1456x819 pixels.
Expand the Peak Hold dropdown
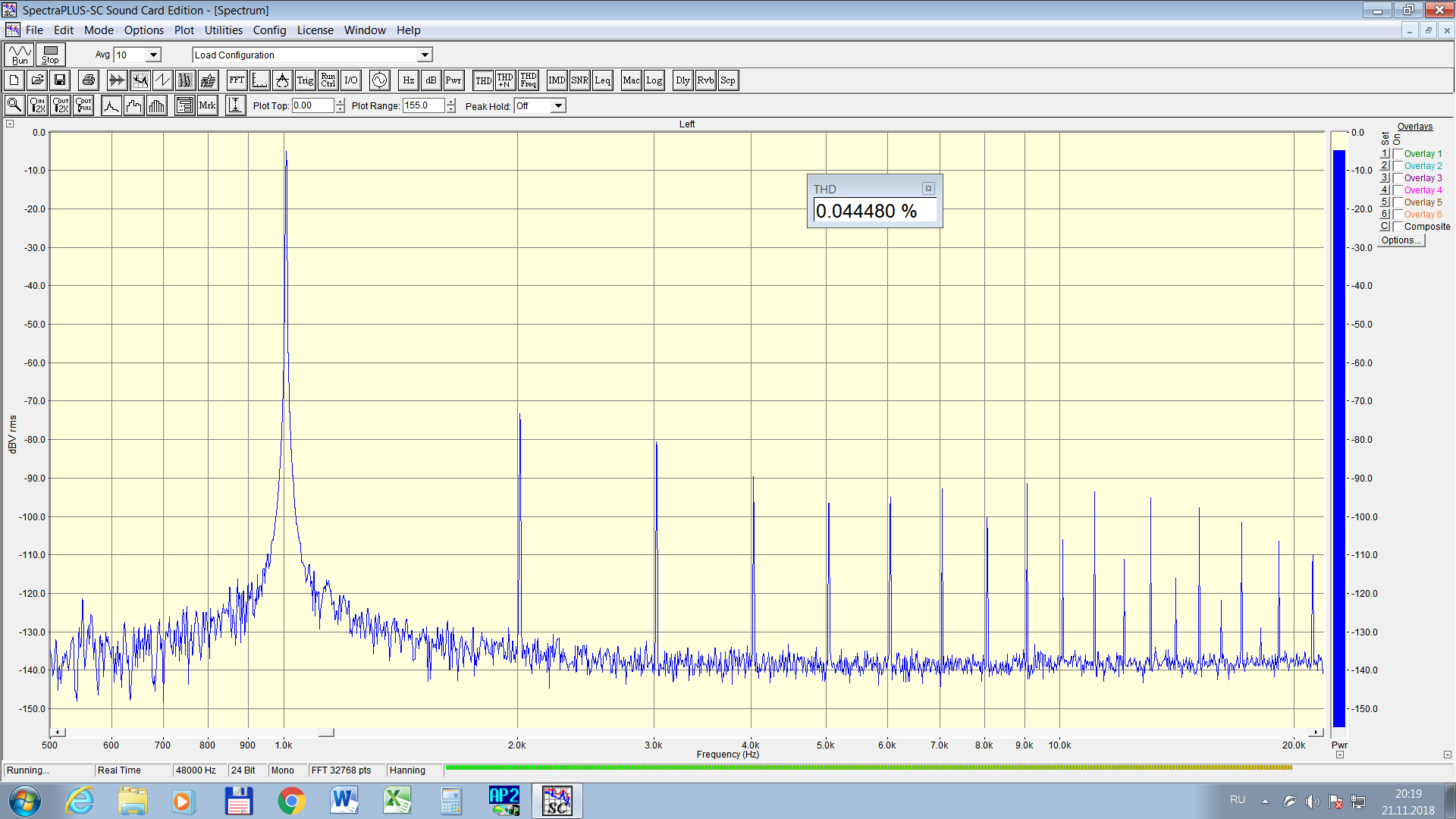558,106
